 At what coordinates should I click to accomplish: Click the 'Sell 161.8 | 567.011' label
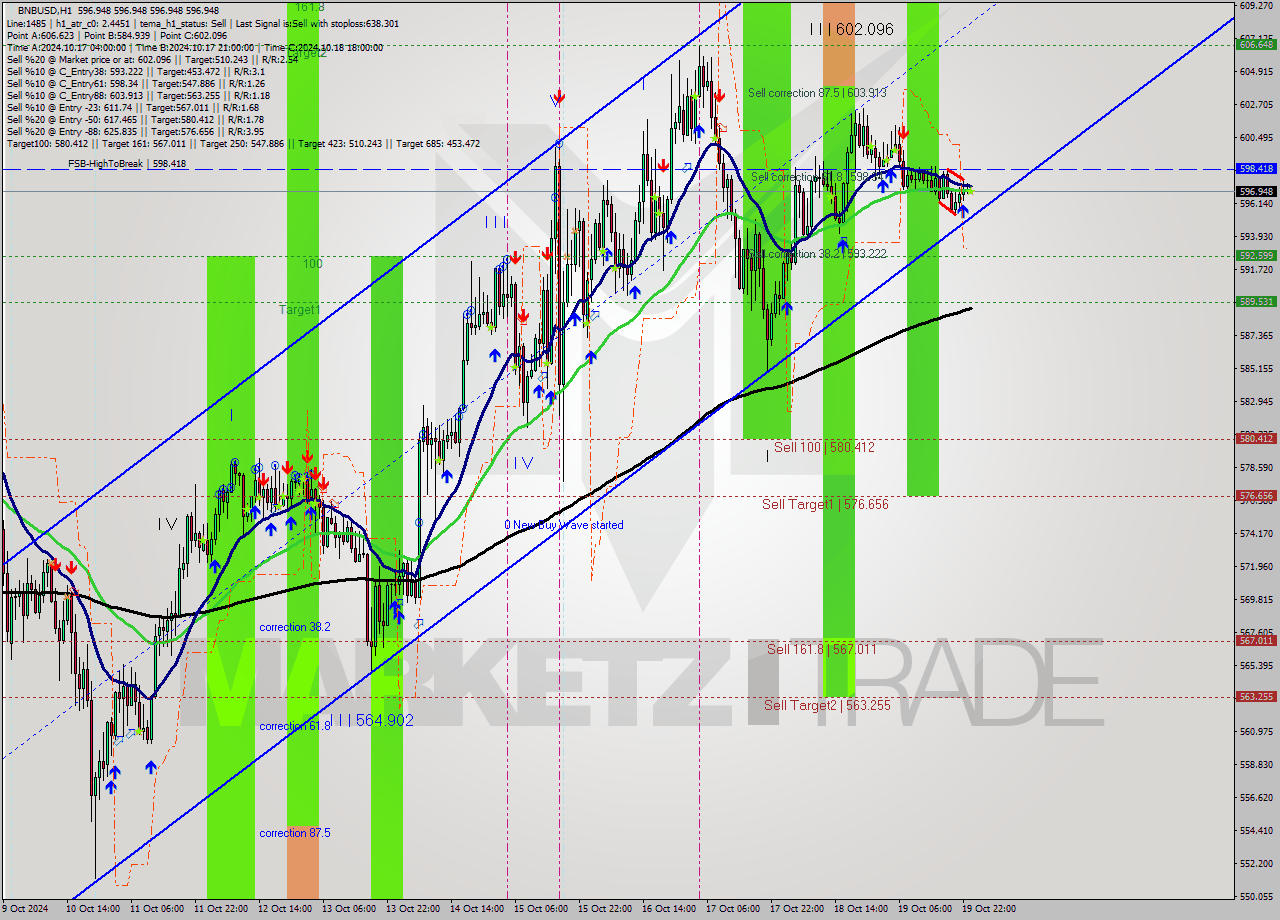tap(821, 649)
